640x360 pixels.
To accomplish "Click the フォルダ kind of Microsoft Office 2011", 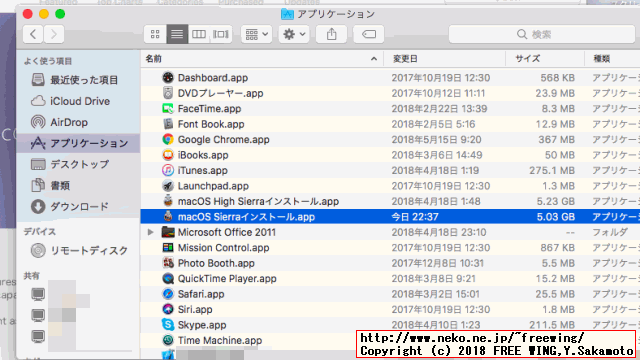I will point(610,232).
